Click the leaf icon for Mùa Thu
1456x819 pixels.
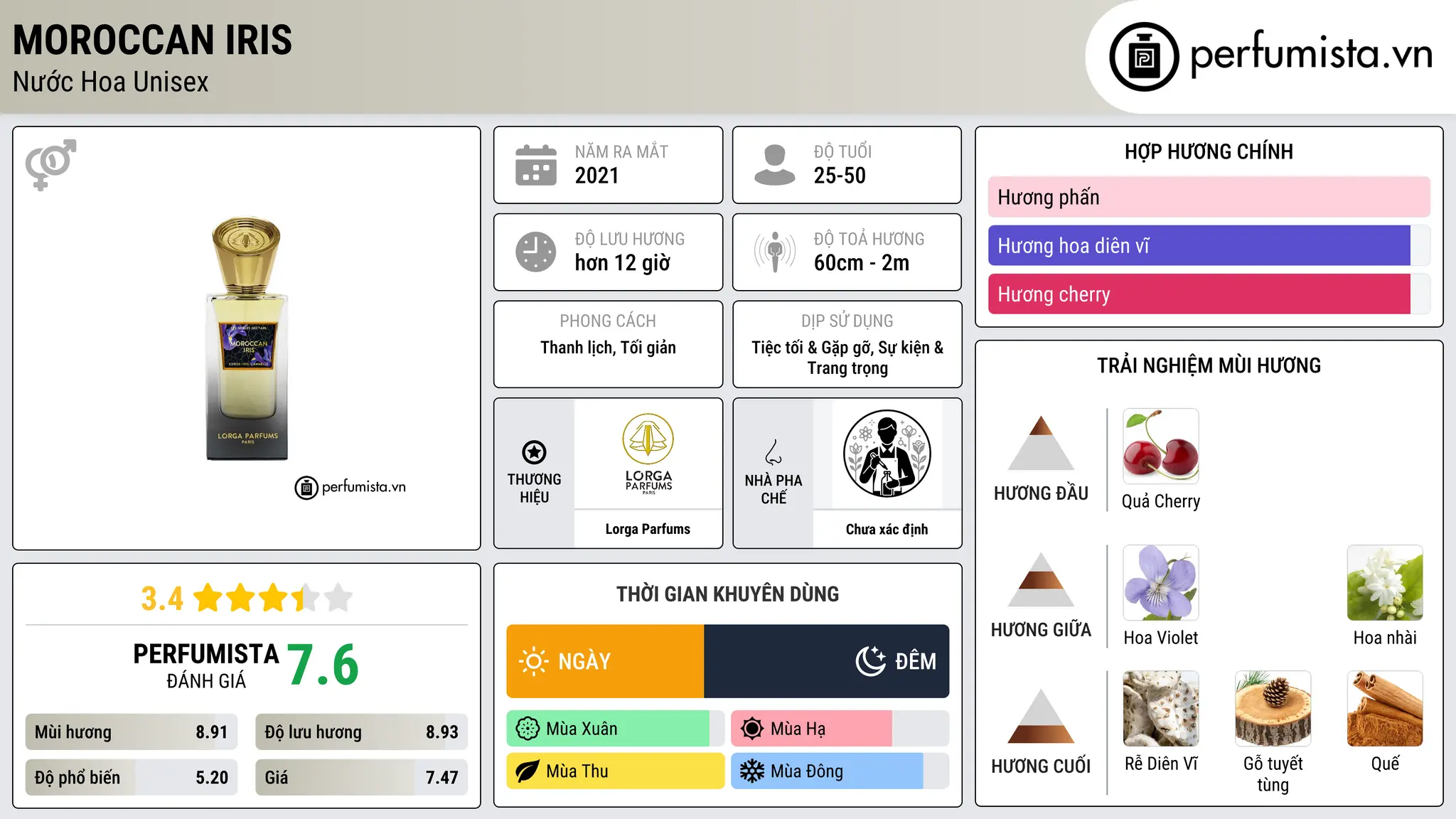tap(528, 771)
